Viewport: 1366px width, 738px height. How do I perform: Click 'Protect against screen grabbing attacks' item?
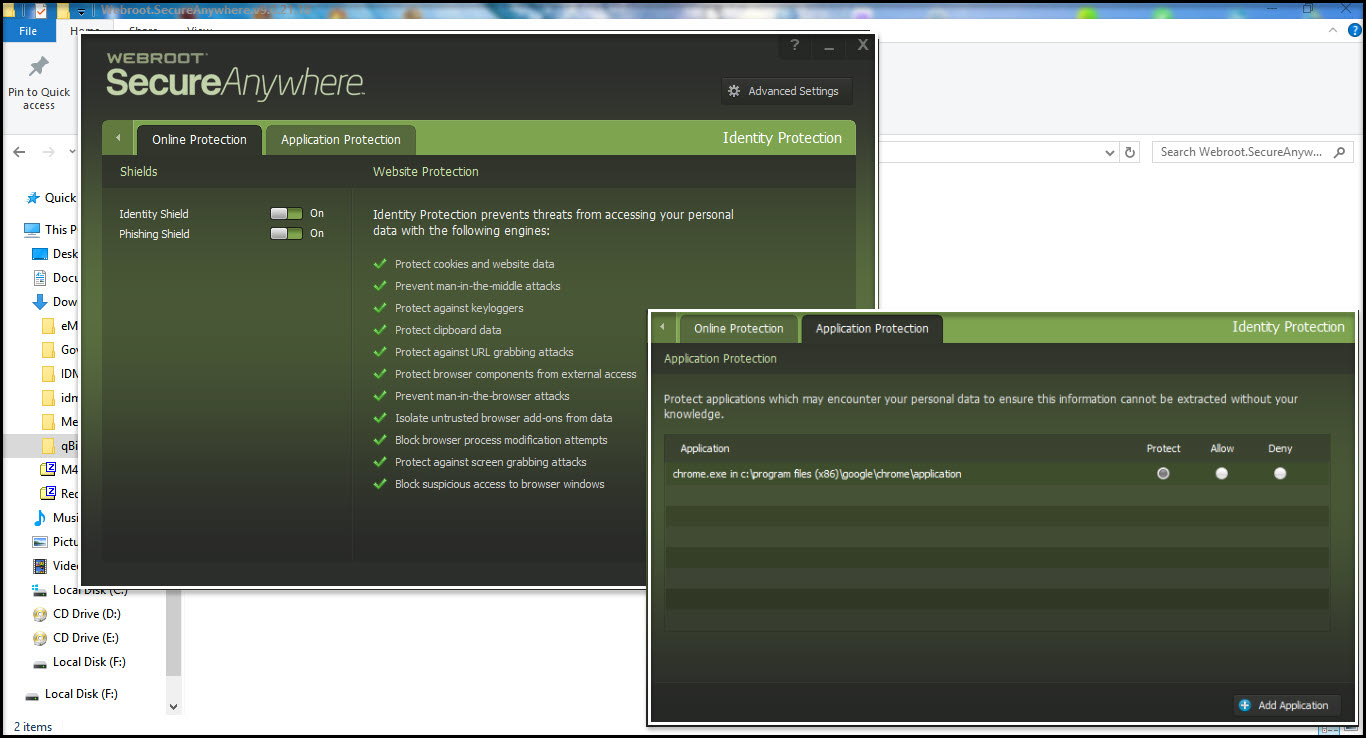point(490,462)
